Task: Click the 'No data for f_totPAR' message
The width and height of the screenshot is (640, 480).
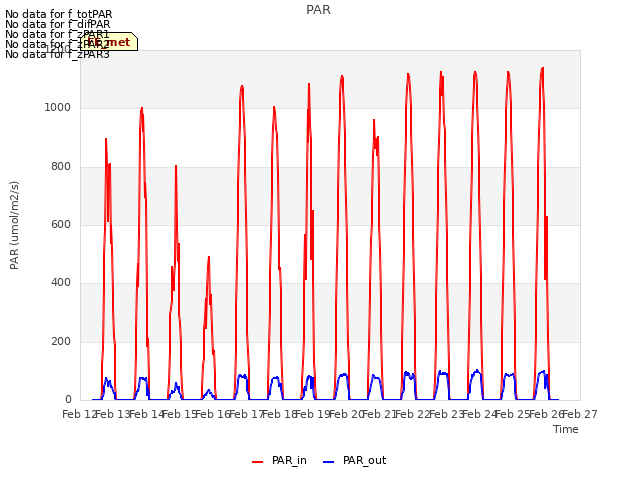Action: click(59, 14)
